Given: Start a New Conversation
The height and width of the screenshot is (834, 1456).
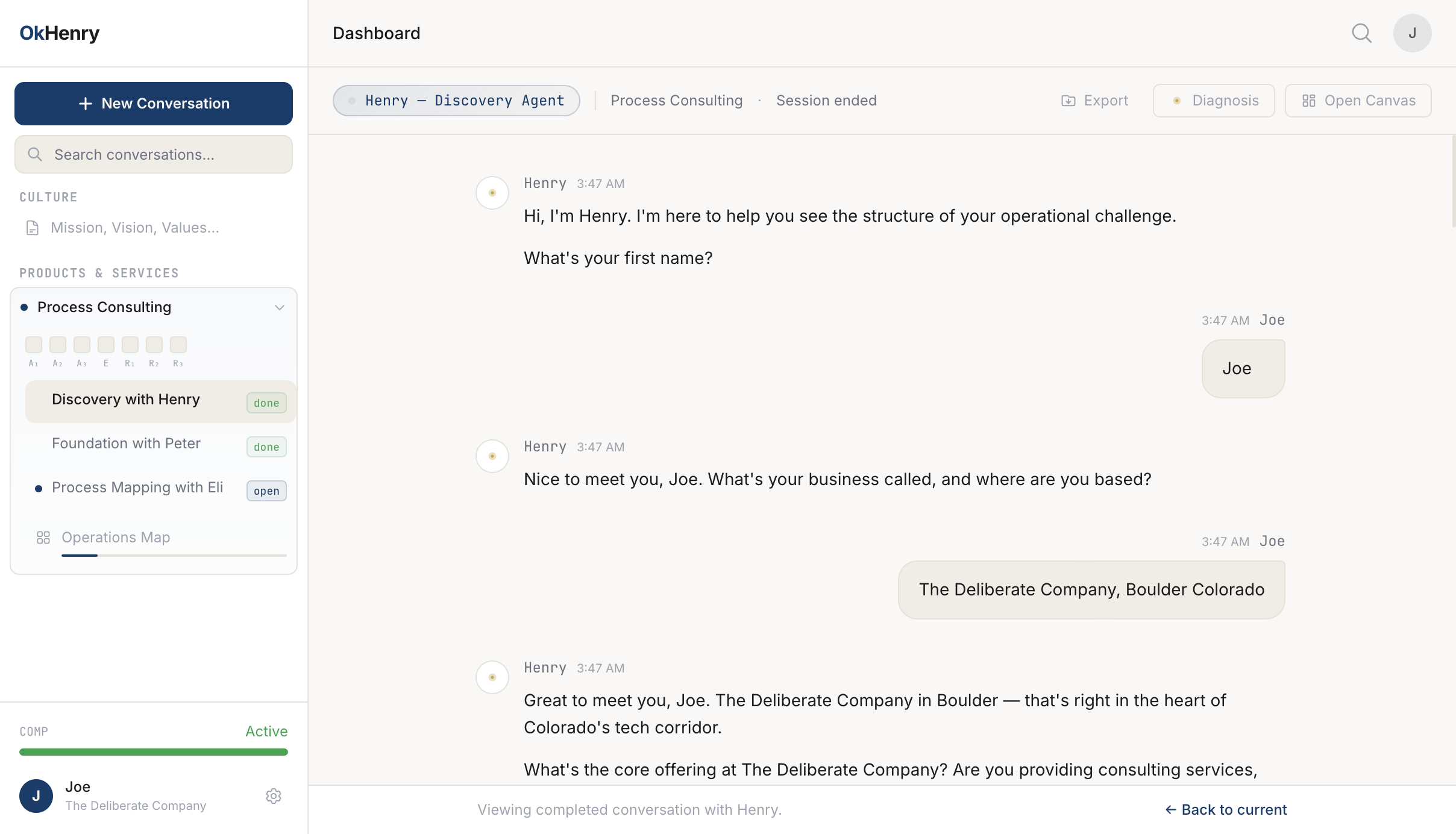Looking at the screenshot, I should pos(153,103).
